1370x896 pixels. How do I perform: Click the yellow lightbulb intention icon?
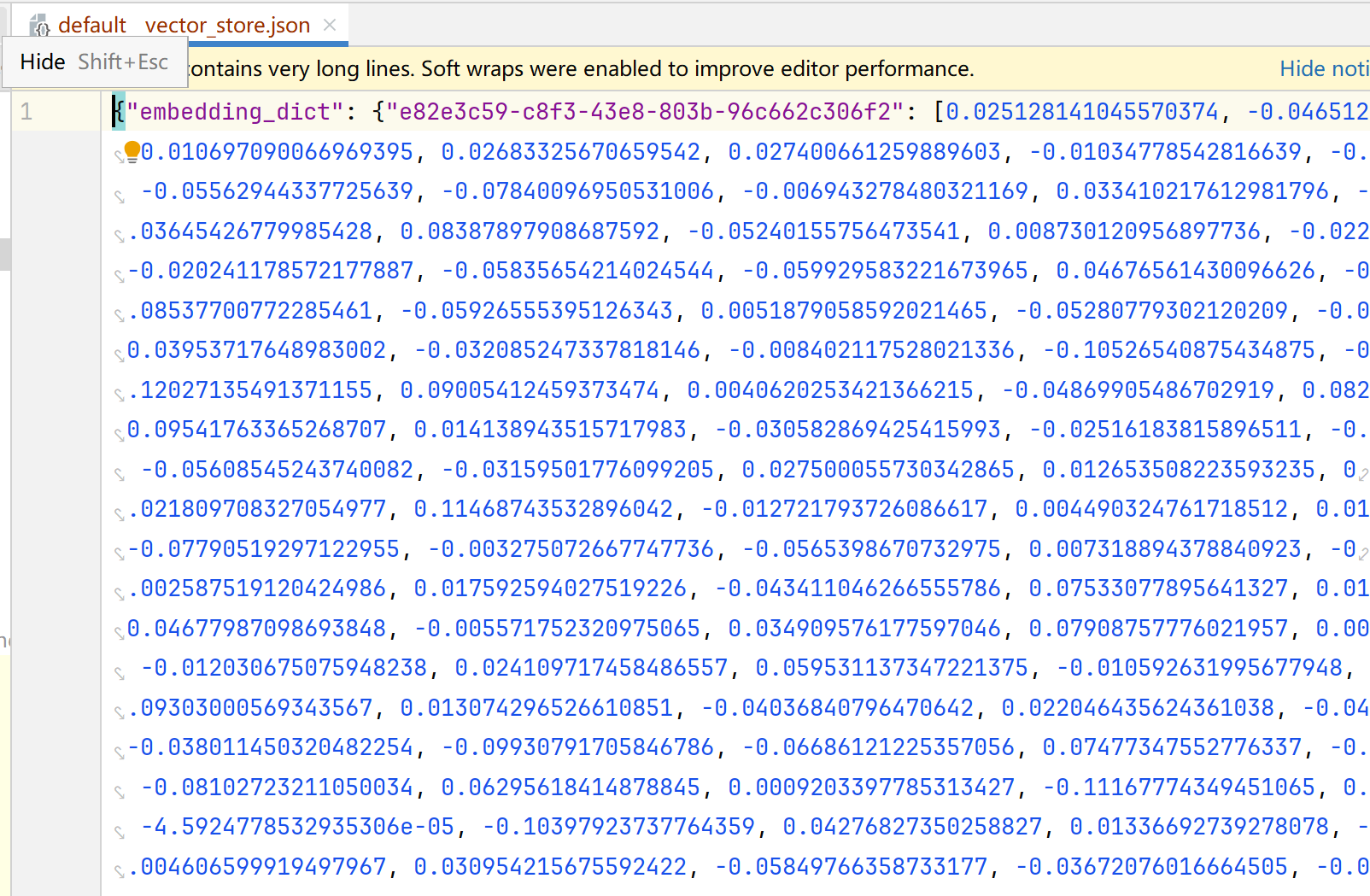(132, 152)
